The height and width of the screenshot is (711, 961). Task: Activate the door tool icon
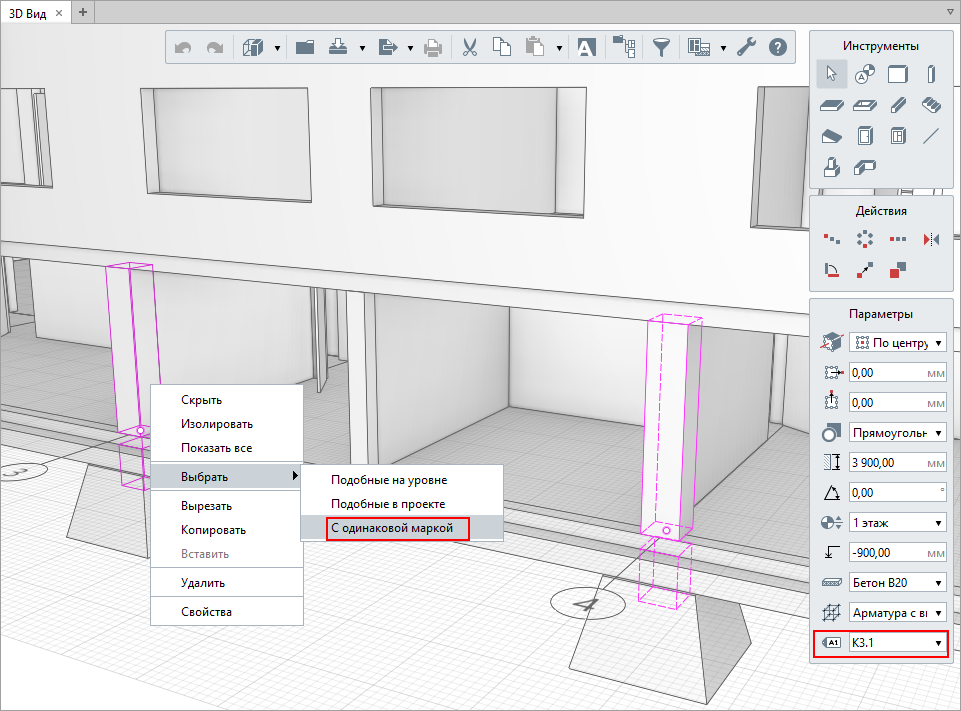(x=865, y=136)
